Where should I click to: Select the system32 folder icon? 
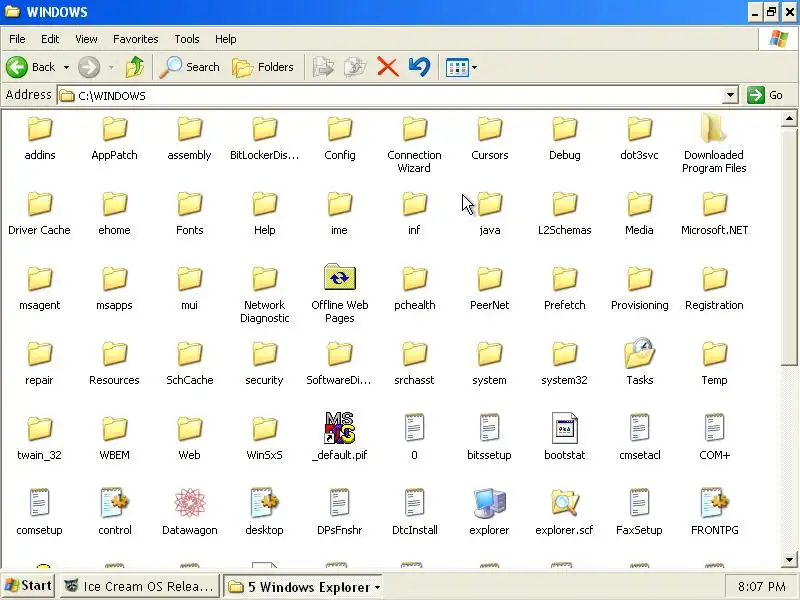pyautogui.click(x=564, y=353)
